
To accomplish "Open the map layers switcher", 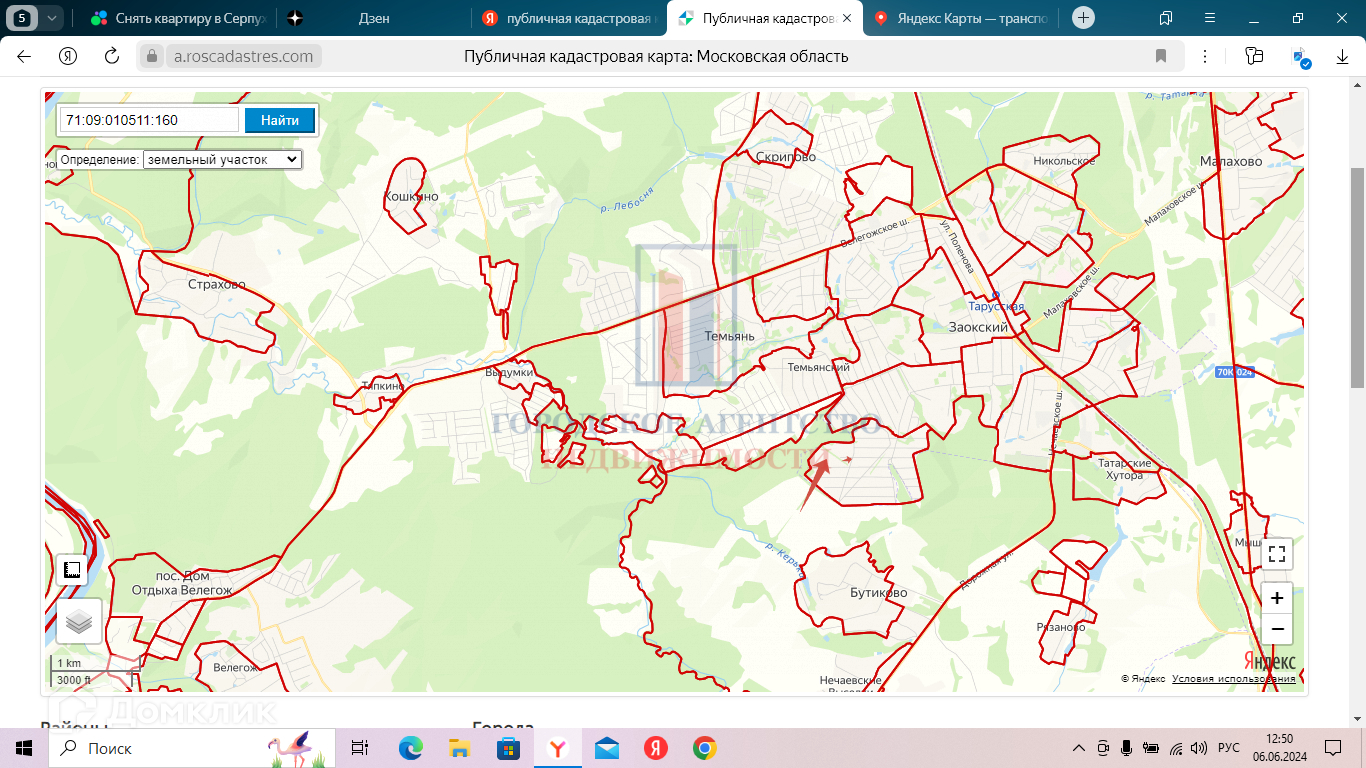I will [x=79, y=622].
